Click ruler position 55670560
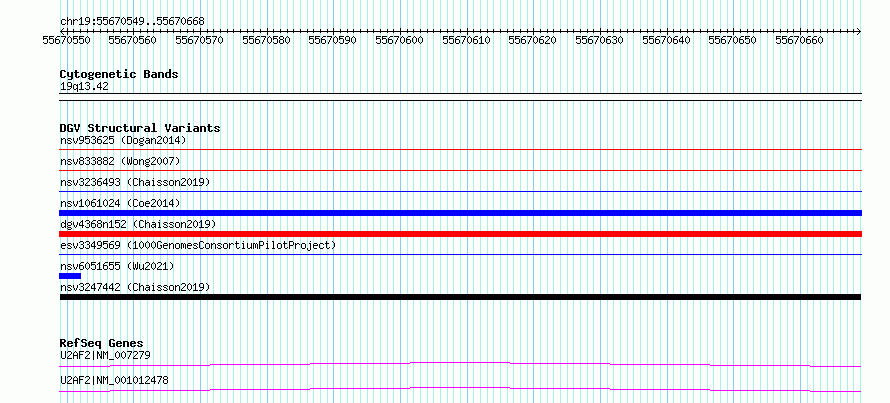 (132, 40)
